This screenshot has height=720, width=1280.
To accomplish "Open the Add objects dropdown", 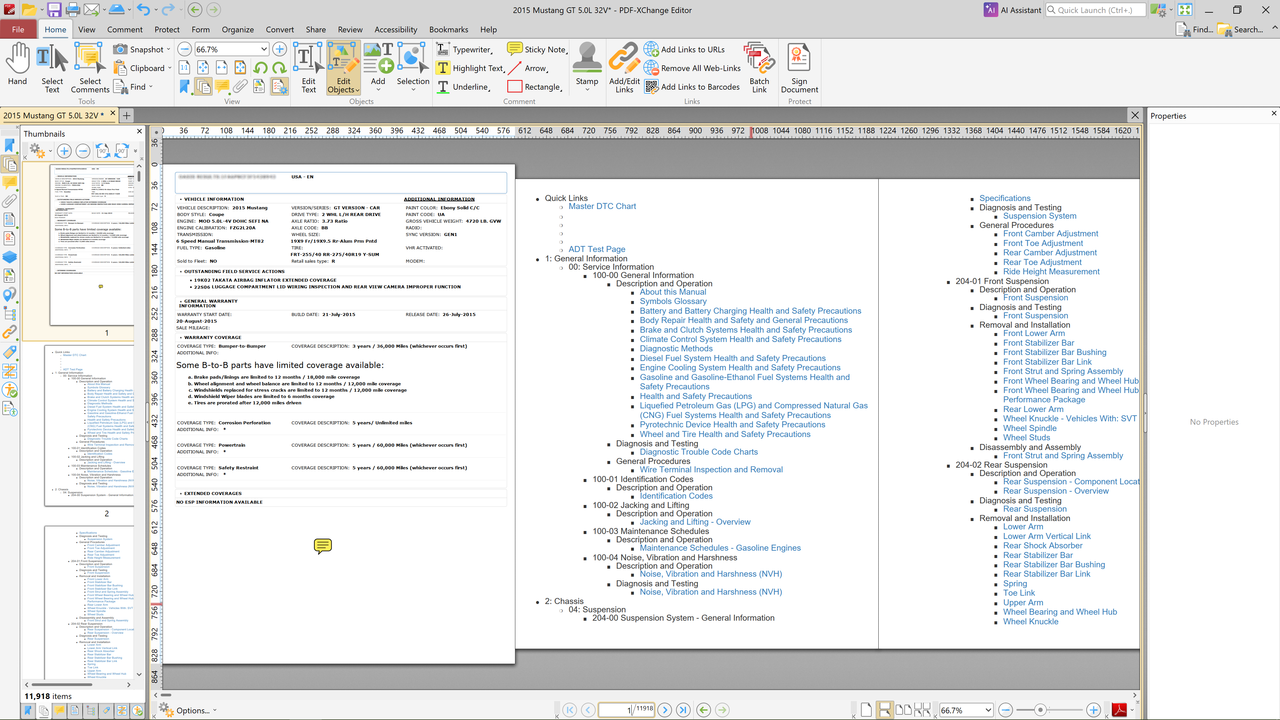I will coord(378,87).
